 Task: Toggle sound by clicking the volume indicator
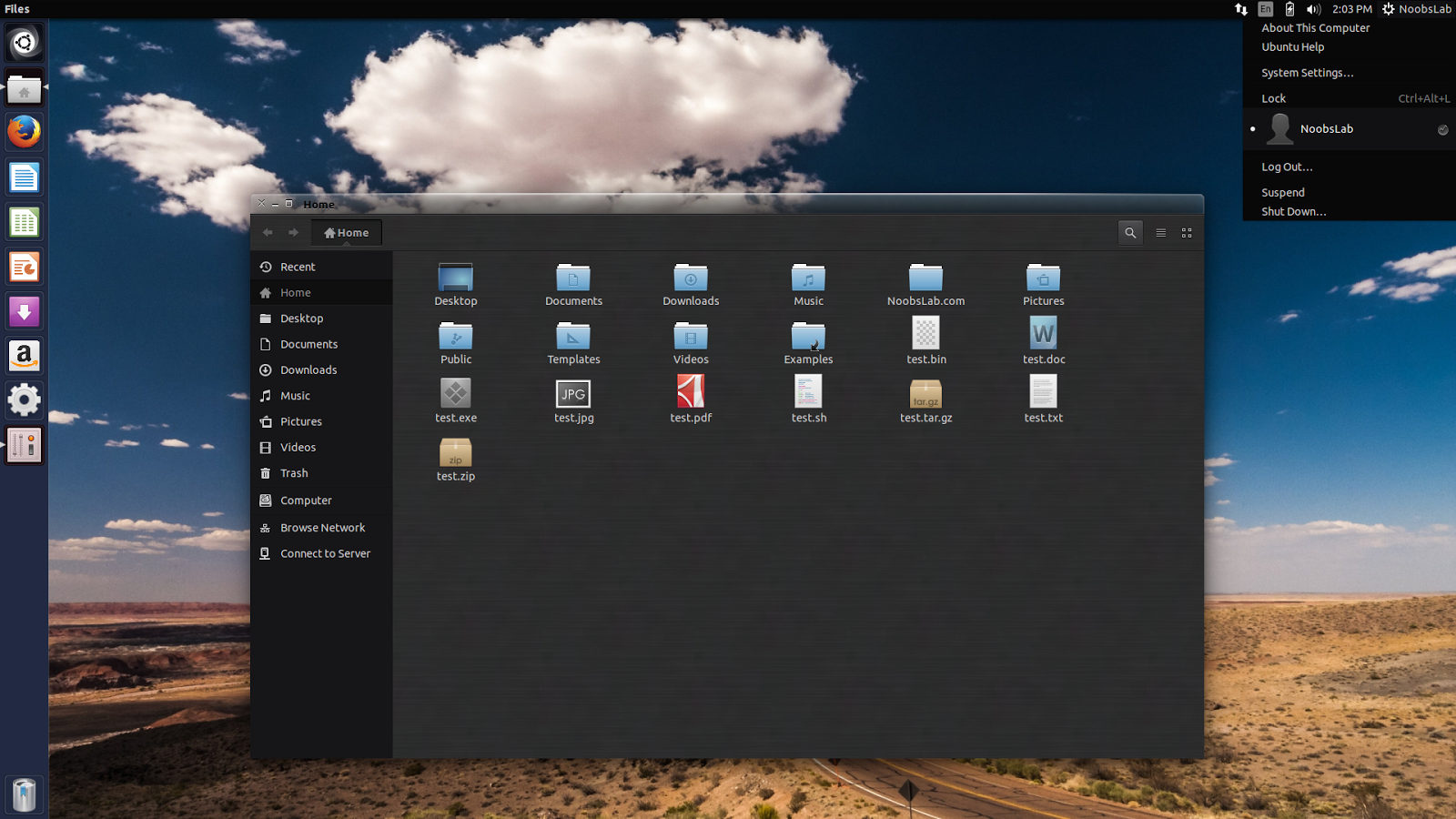[1313, 9]
